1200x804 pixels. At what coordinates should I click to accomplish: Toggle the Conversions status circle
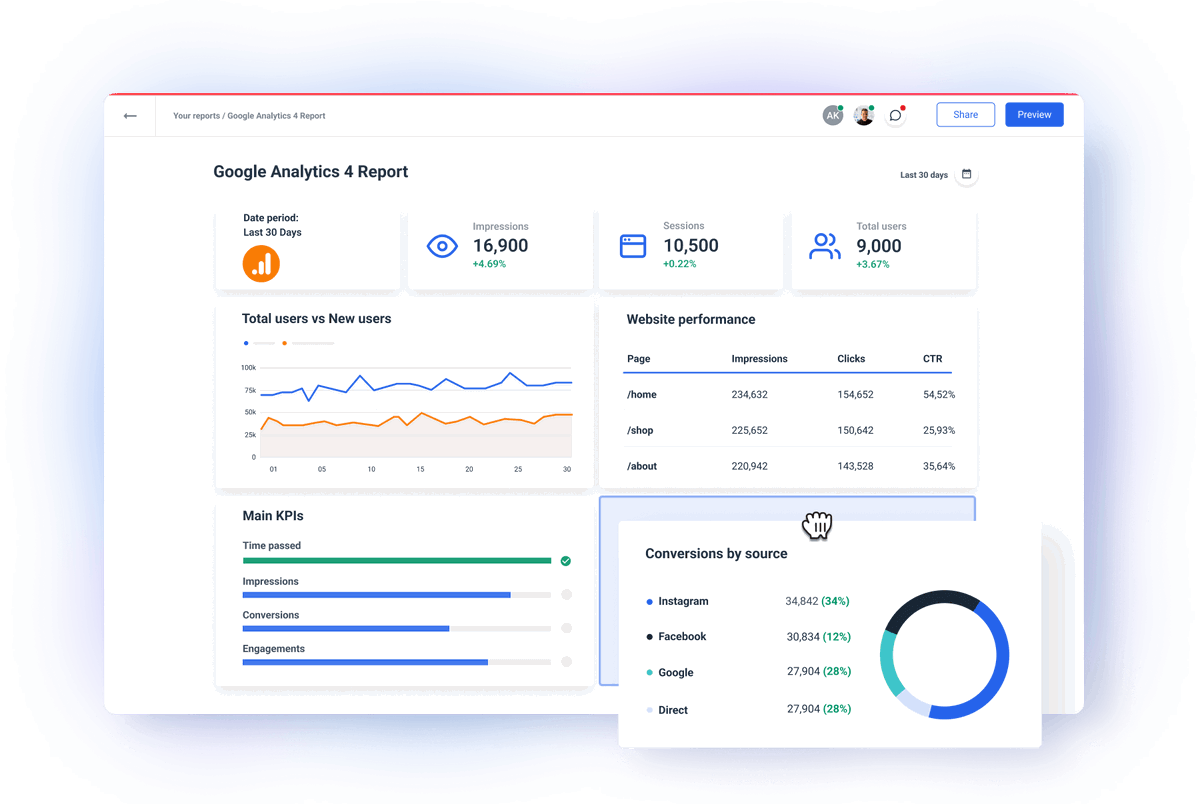(565, 628)
